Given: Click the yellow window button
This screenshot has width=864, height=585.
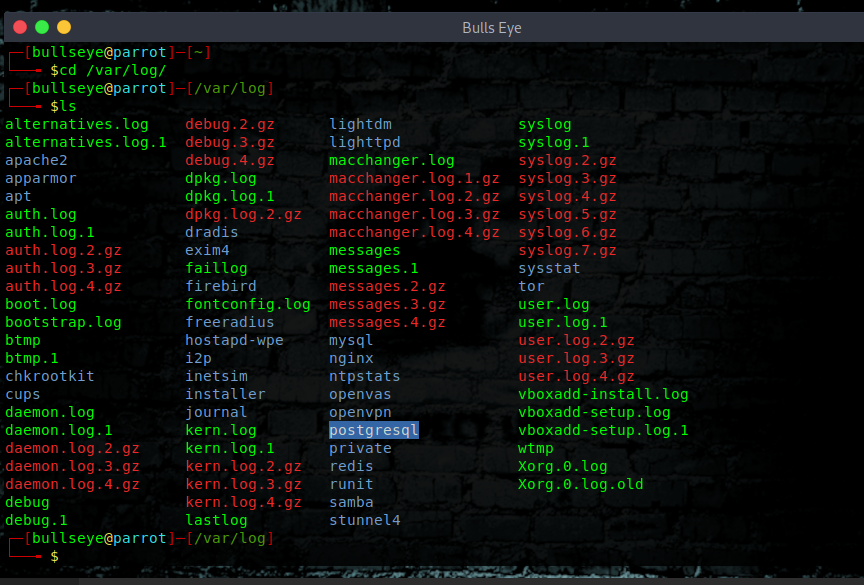Looking at the screenshot, I should click(64, 27).
